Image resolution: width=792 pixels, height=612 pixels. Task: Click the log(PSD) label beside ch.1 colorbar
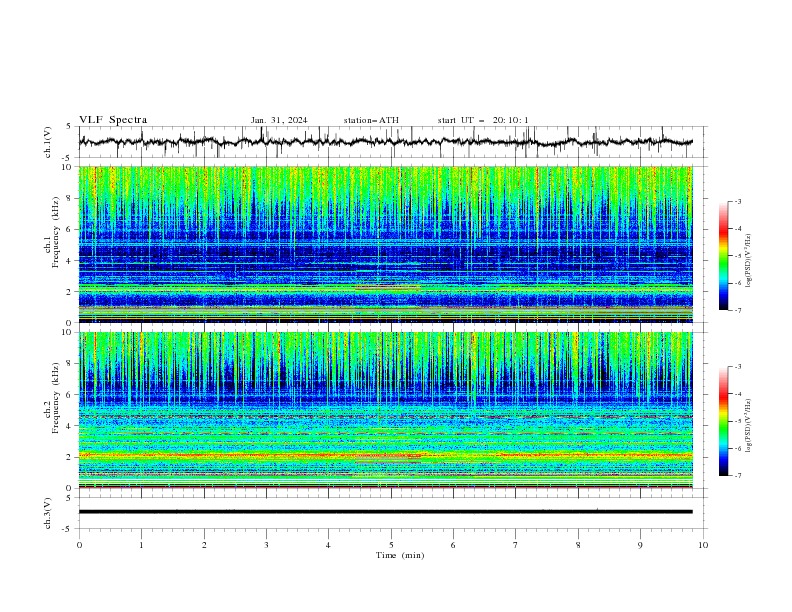749,261
